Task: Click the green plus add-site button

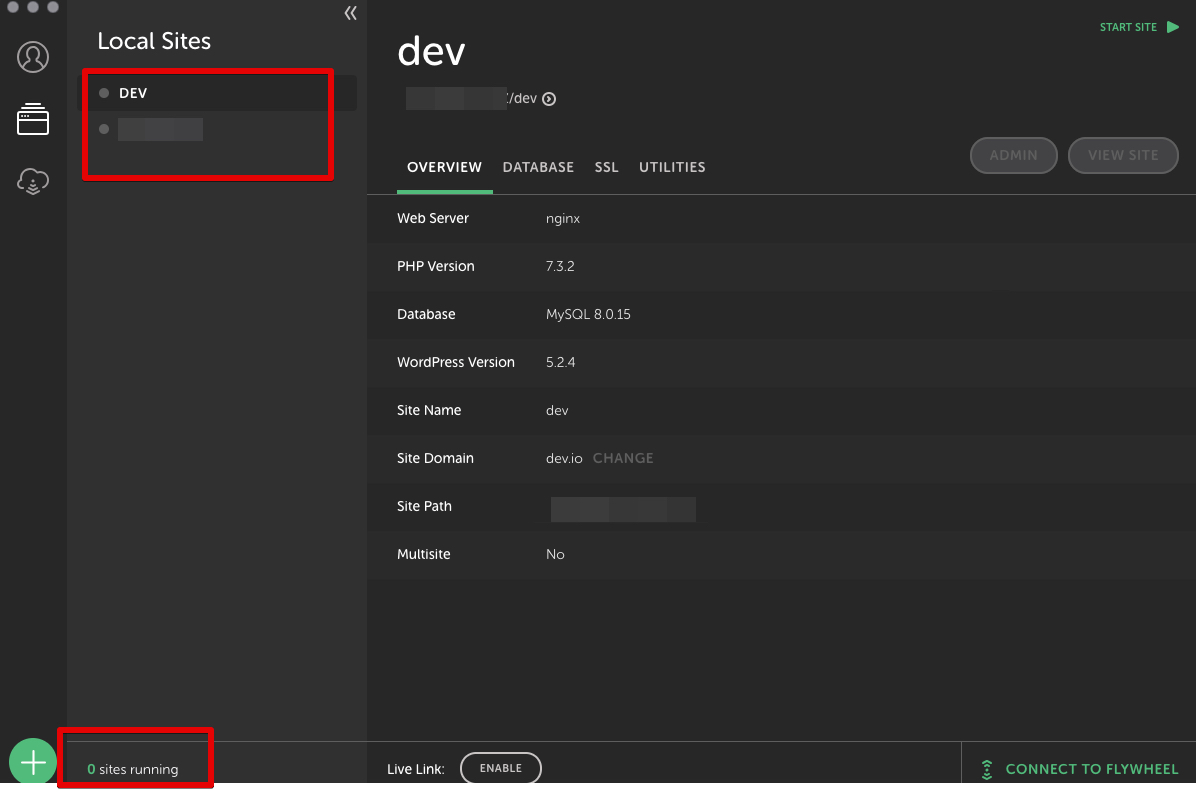Action: coord(33,761)
